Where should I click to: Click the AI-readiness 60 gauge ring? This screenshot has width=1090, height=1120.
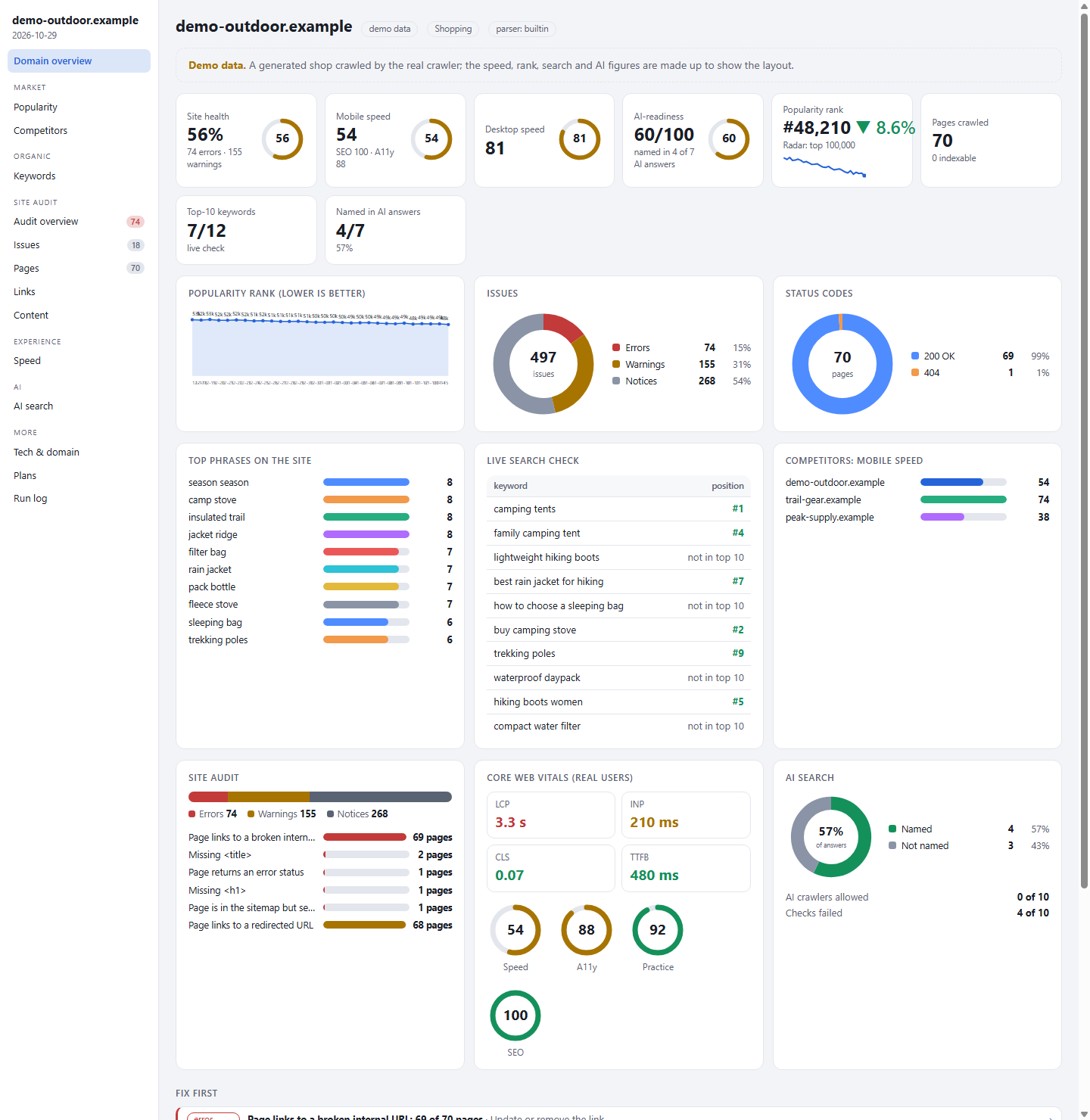click(x=729, y=139)
